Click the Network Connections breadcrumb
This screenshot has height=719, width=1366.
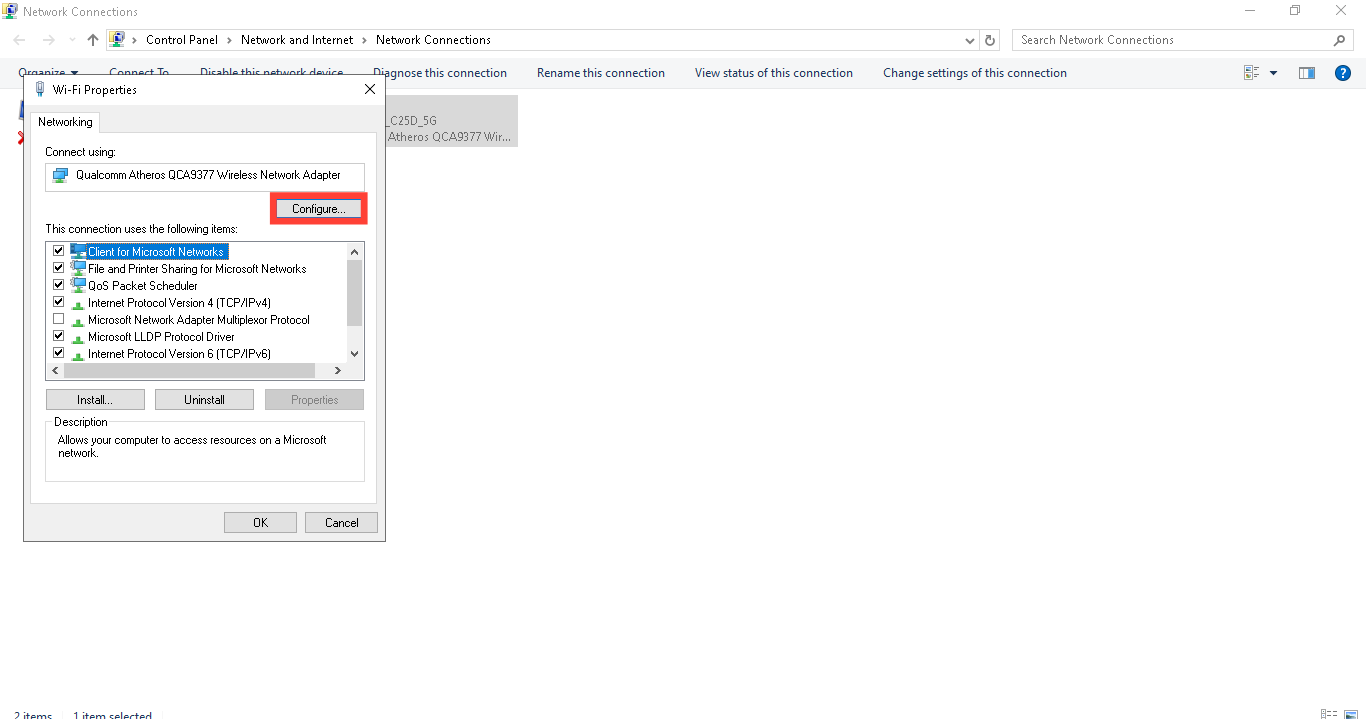tap(433, 40)
